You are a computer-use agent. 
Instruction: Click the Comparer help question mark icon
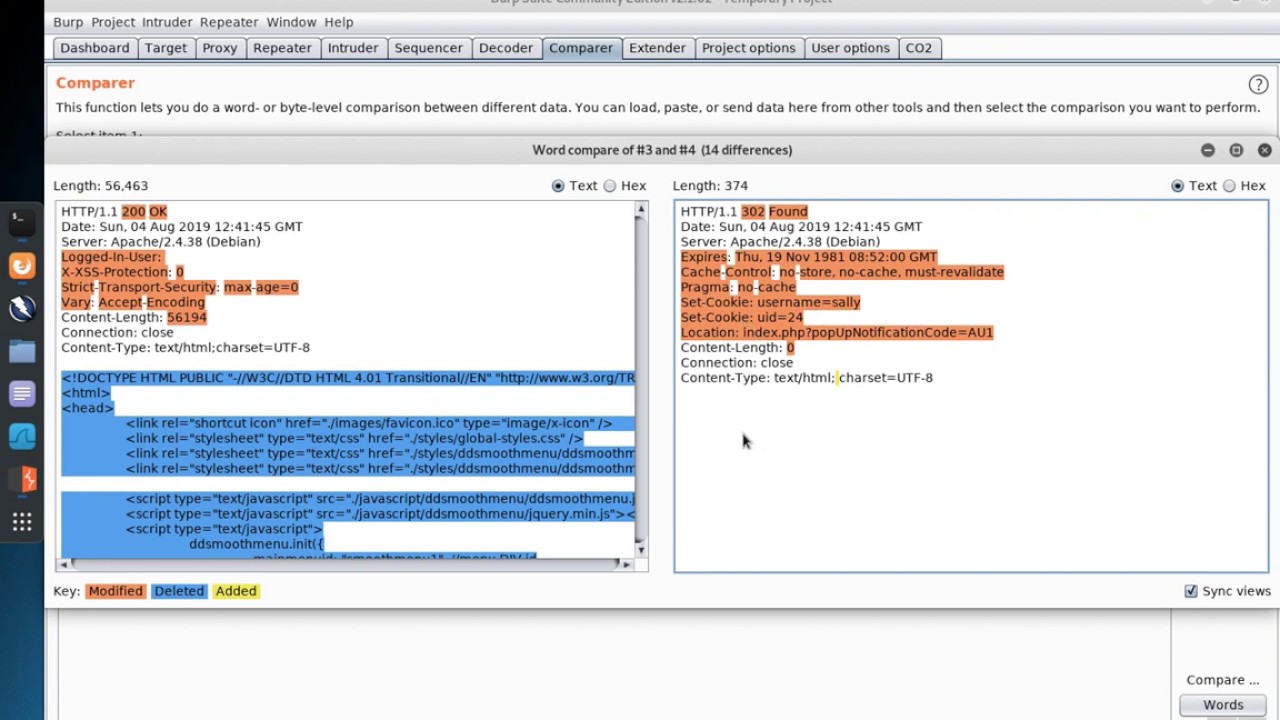(x=1258, y=85)
